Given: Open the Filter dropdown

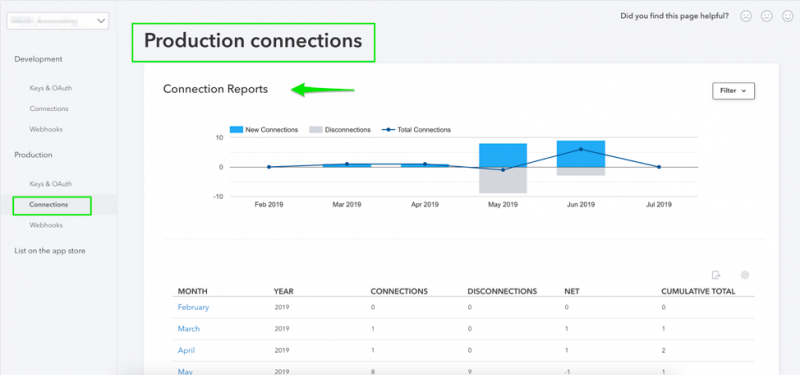Looking at the screenshot, I should coord(733,91).
